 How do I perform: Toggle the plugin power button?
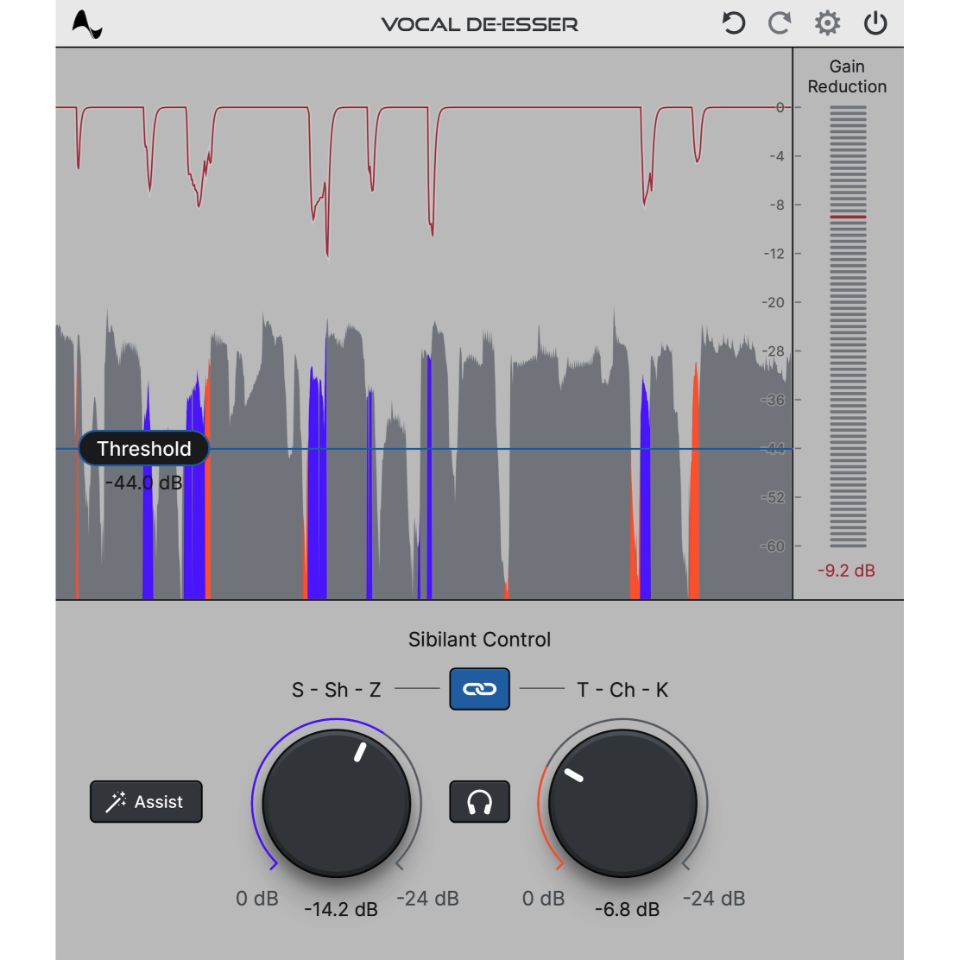pos(876,24)
